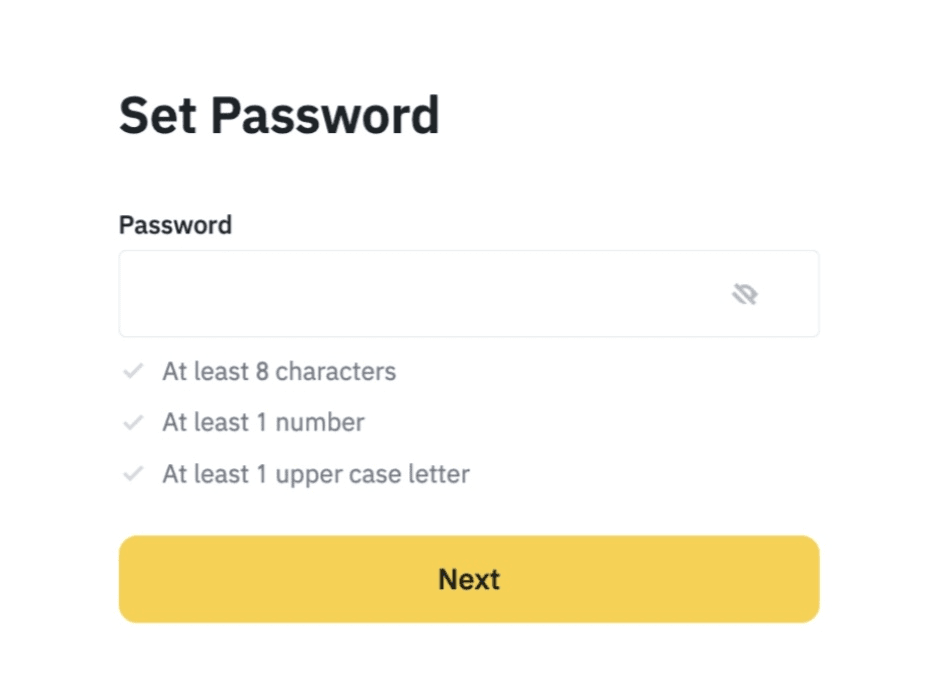Click the checkmark beside "At least 1 number"

click(x=133, y=423)
